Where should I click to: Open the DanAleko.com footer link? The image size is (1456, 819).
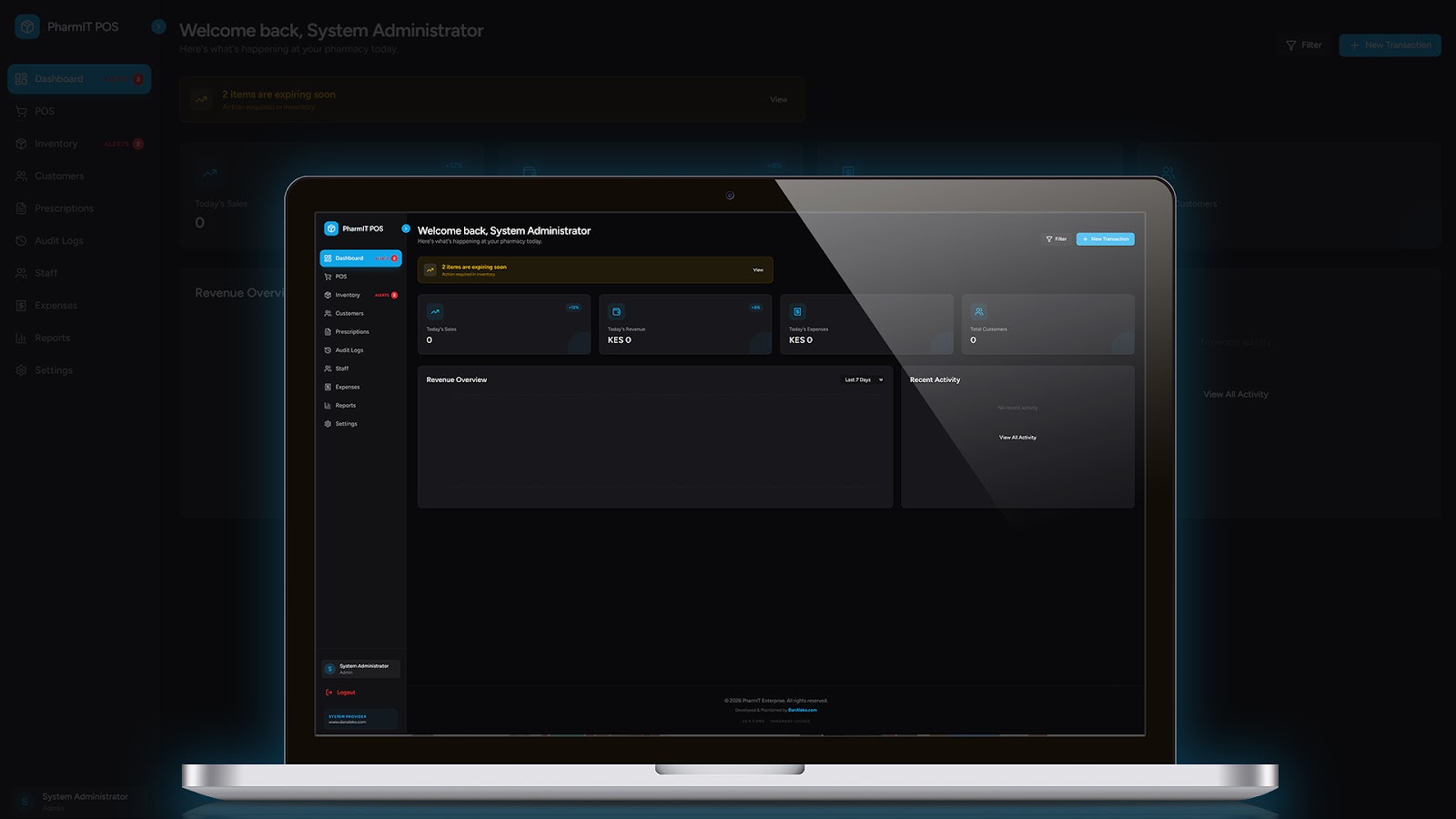pos(803,710)
